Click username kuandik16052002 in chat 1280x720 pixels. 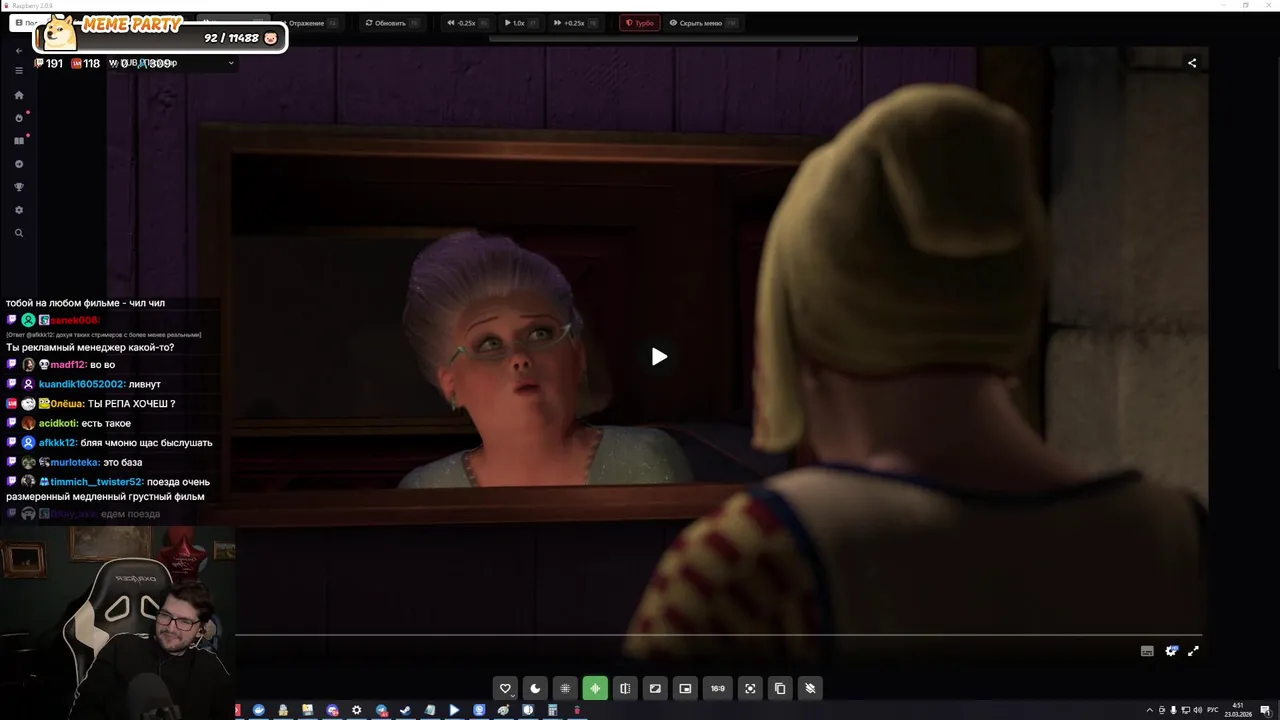82,384
